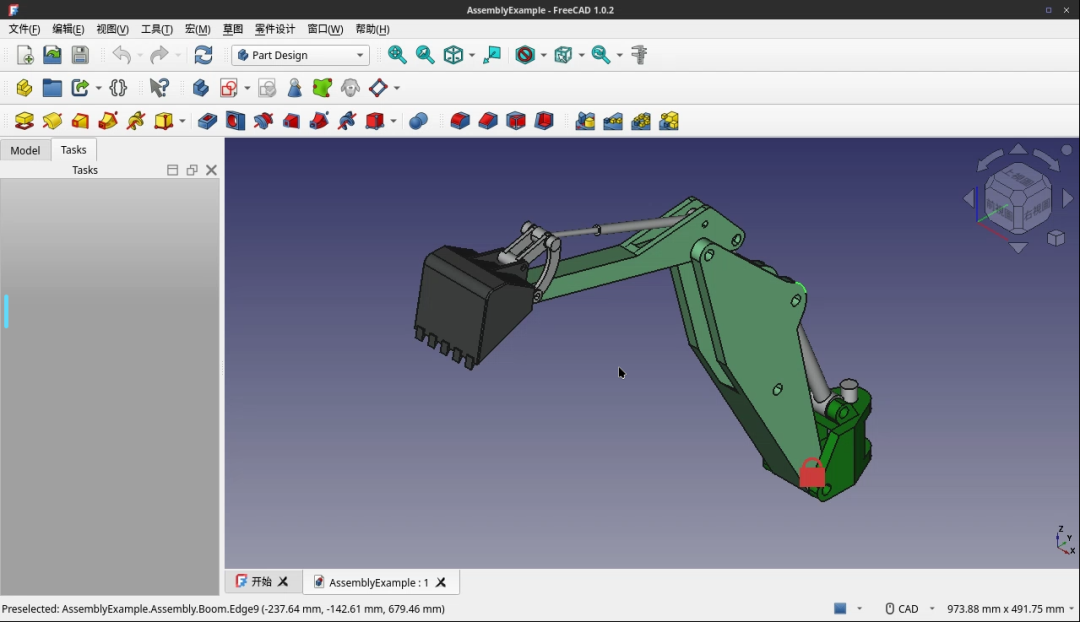This screenshot has width=1080, height=622.
Task: Select the Revolution tool
Action: pos(53,120)
